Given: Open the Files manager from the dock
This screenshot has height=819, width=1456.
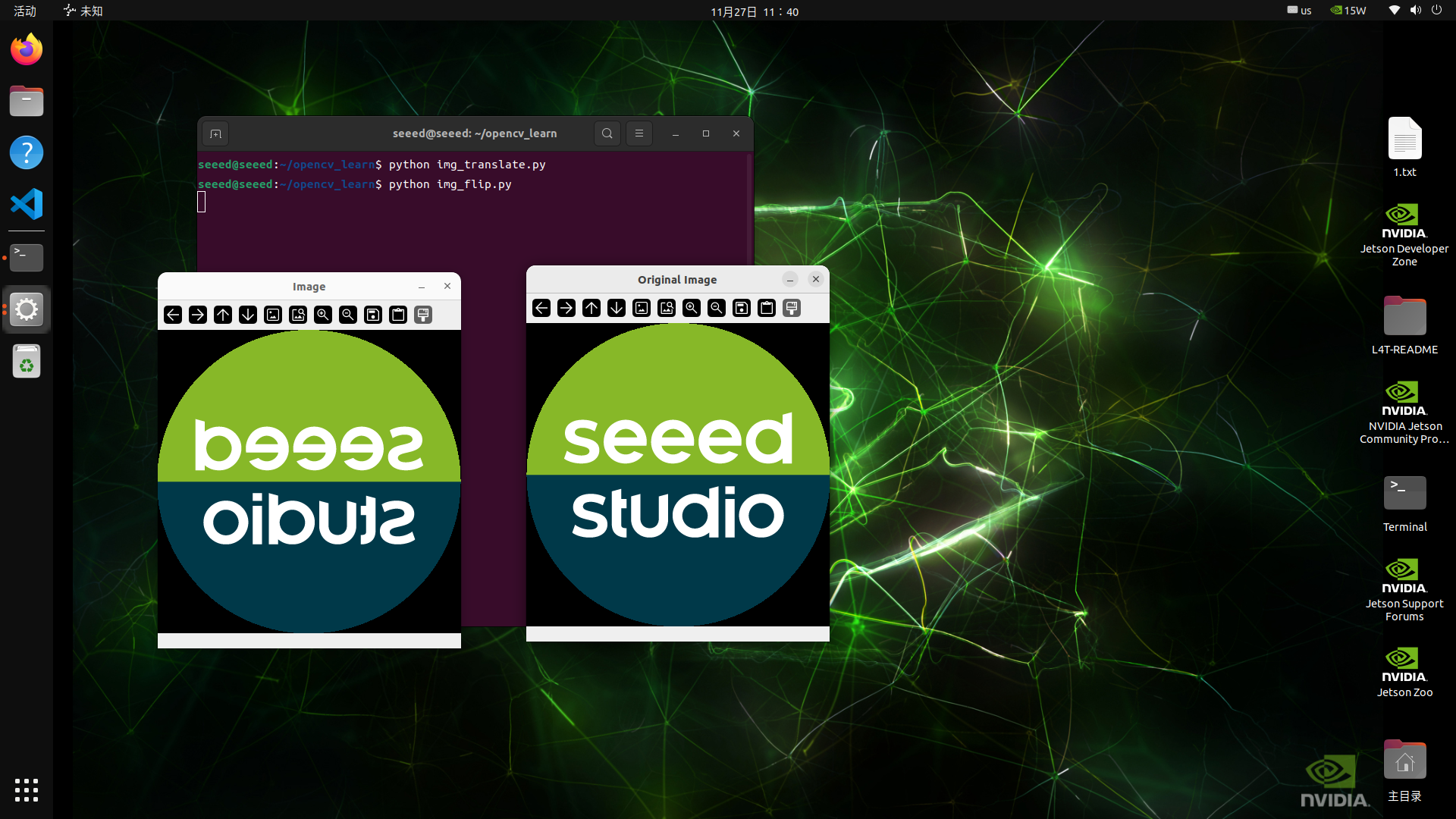Looking at the screenshot, I should pyautogui.click(x=27, y=101).
